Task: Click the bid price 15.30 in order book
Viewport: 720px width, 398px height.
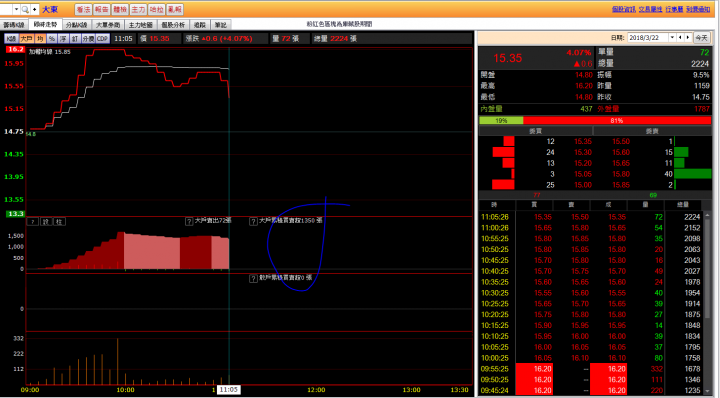Action: click(583, 152)
